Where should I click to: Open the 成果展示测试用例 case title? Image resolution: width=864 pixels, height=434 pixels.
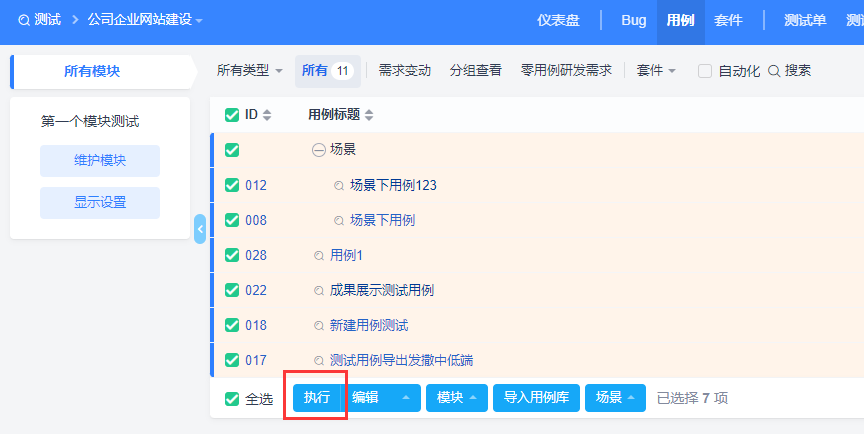pos(382,290)
